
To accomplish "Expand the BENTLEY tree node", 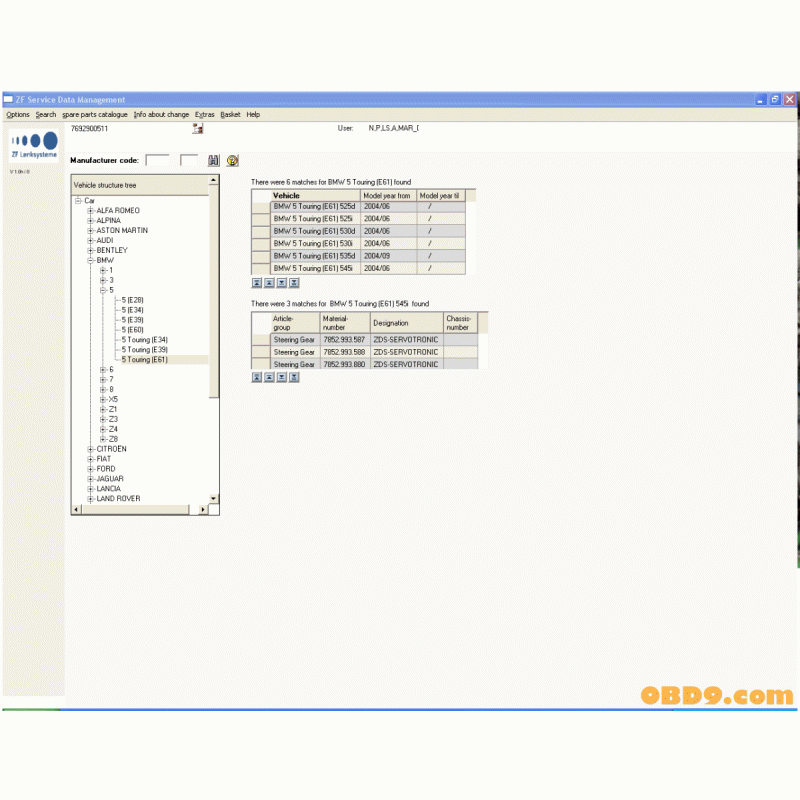I will point(91,251).
